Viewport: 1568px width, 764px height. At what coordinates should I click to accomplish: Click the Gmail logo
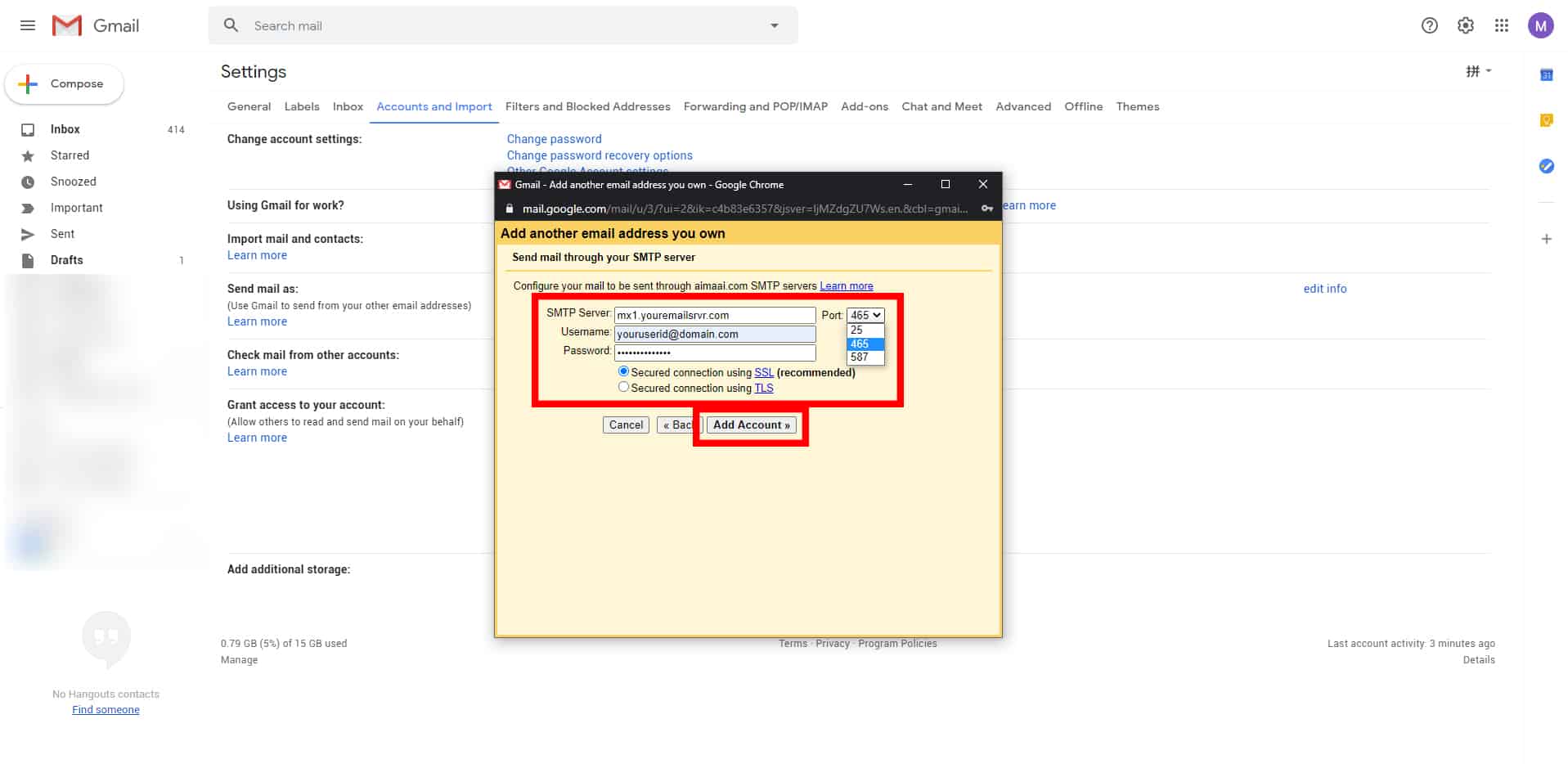(96, 25)
